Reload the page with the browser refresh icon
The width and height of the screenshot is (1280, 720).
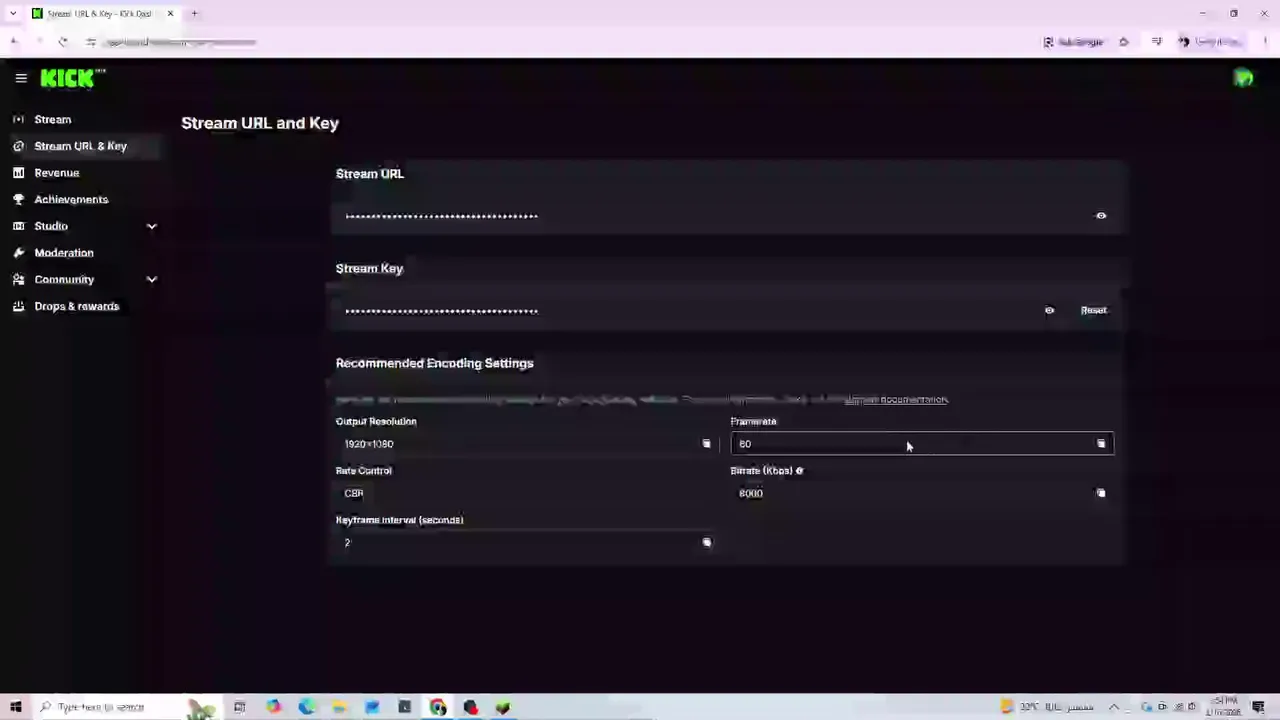coord(63,42)
